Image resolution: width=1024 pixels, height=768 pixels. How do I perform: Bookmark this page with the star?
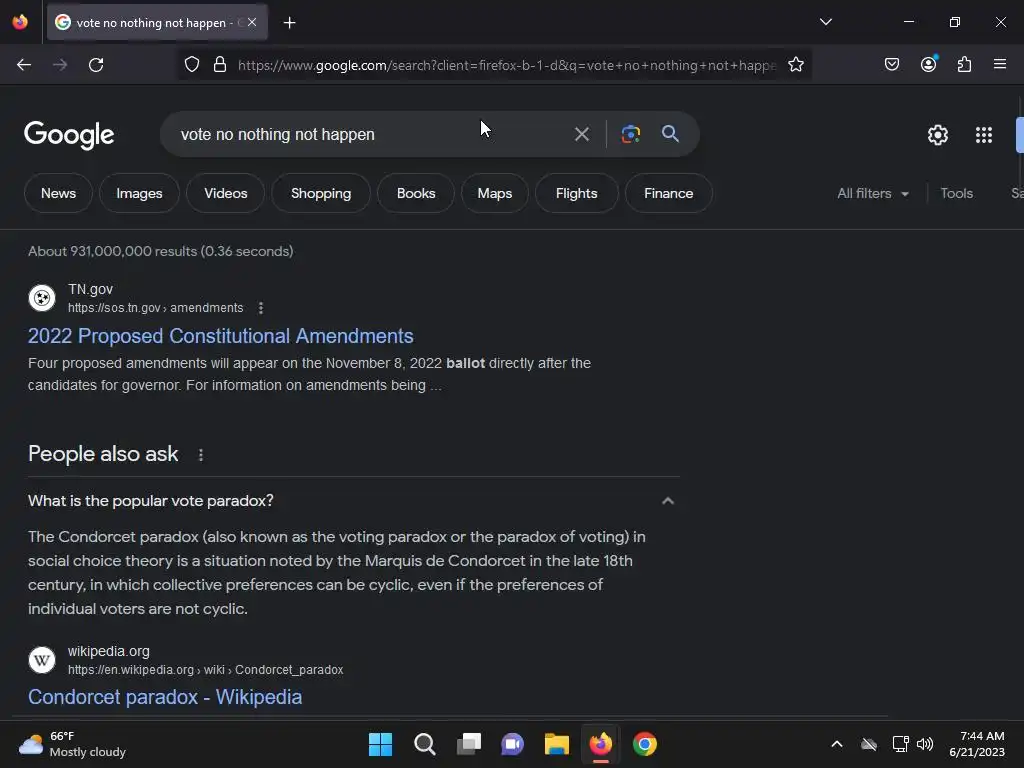click(x=795, y=65)
